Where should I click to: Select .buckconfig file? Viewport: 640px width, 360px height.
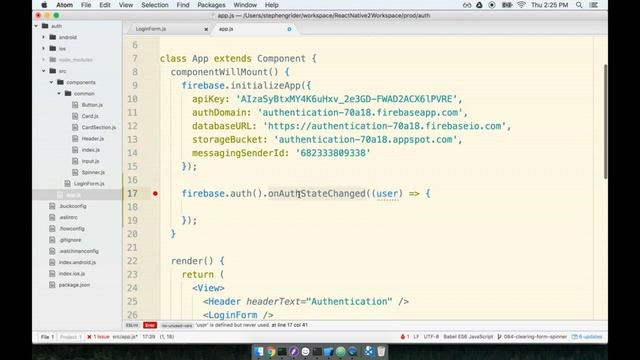pos(73,206)
